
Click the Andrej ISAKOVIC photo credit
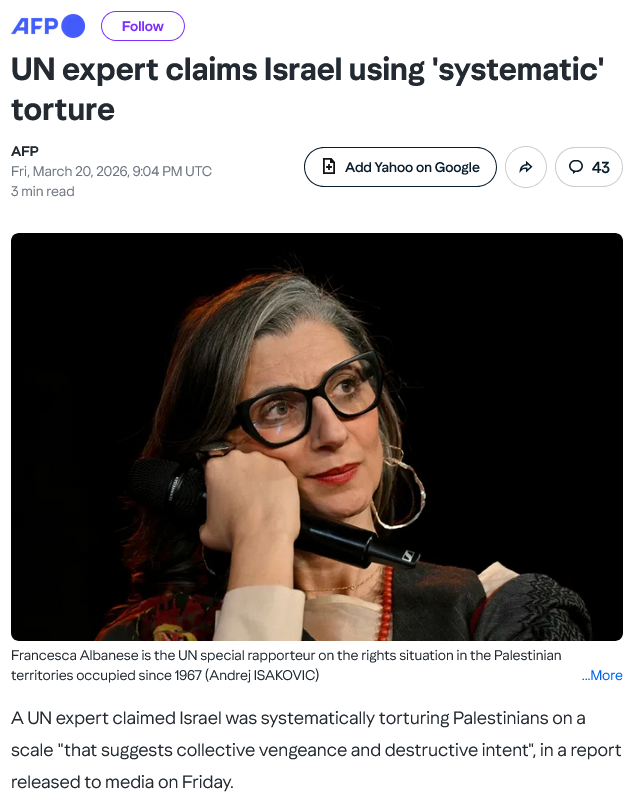pyautogui.click(x=264, y=675)
